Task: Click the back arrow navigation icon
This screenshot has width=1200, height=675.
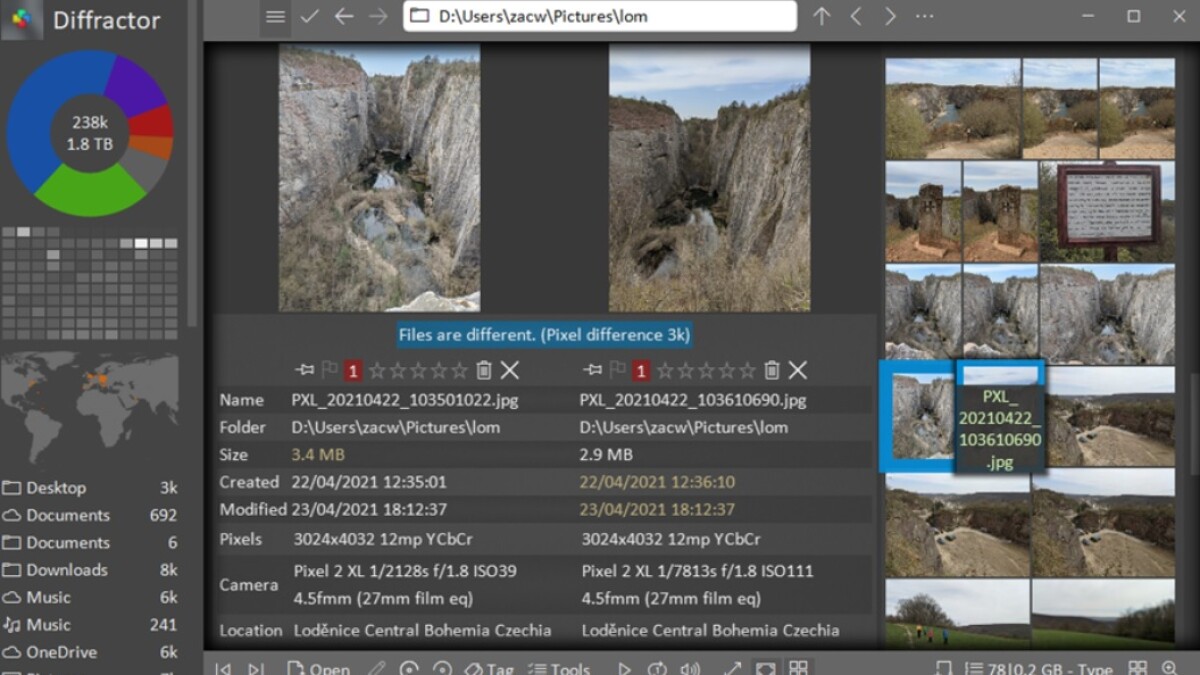Action: coord(343,17)
